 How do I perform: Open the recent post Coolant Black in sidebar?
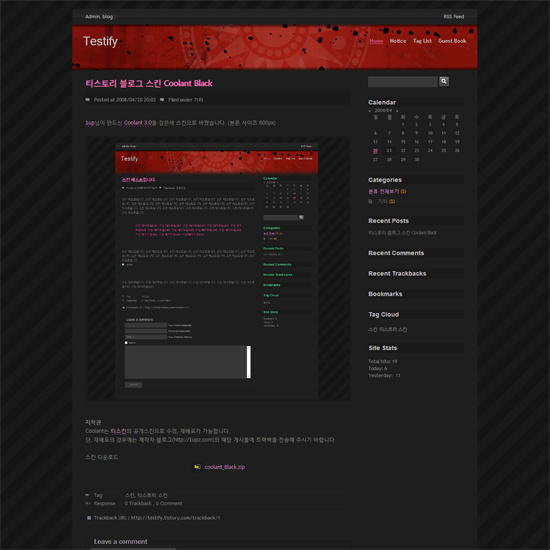[x=402, y=233]
